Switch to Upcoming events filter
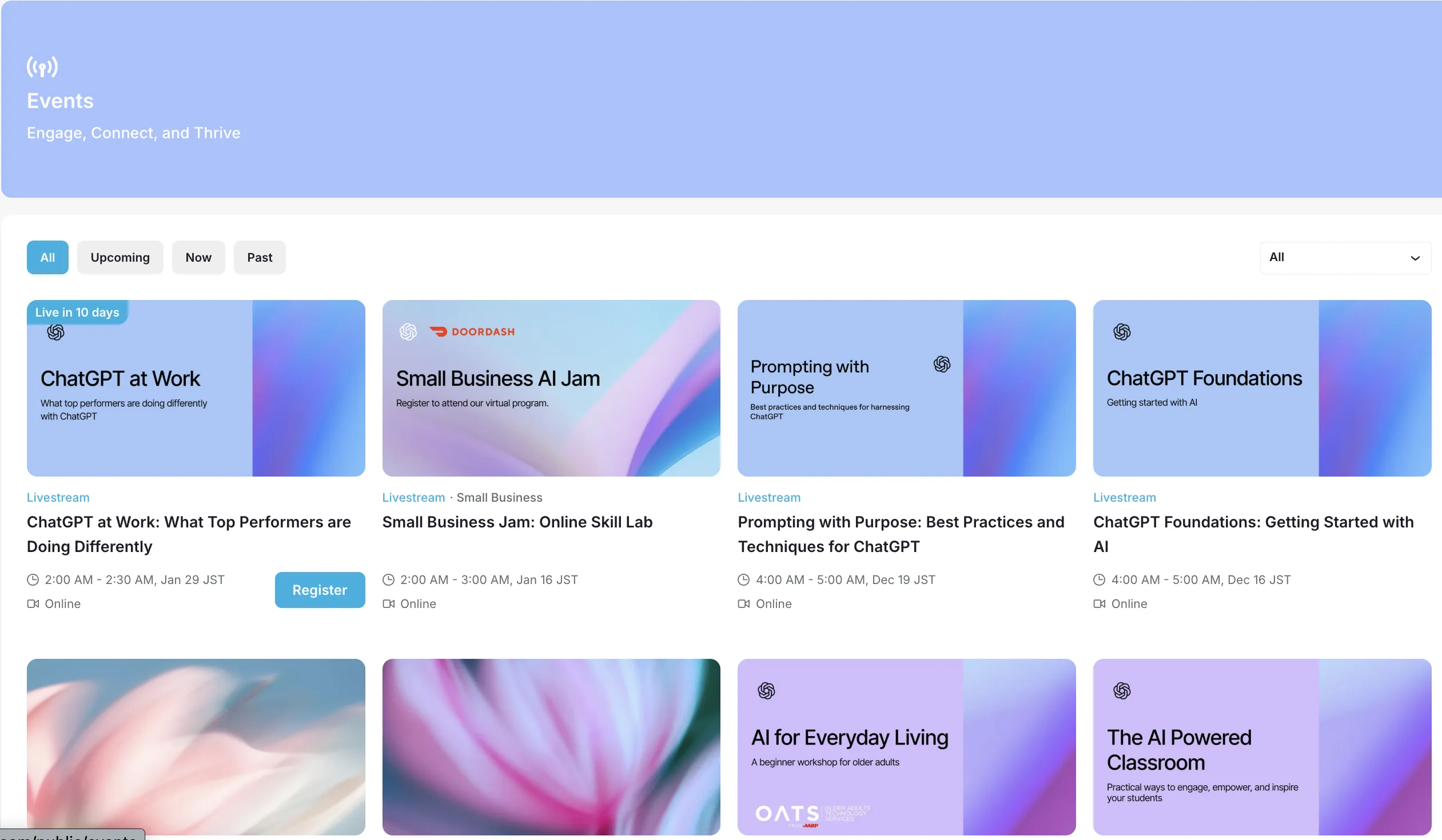This screenshot has height=840, width=1442. click(120, 257)
